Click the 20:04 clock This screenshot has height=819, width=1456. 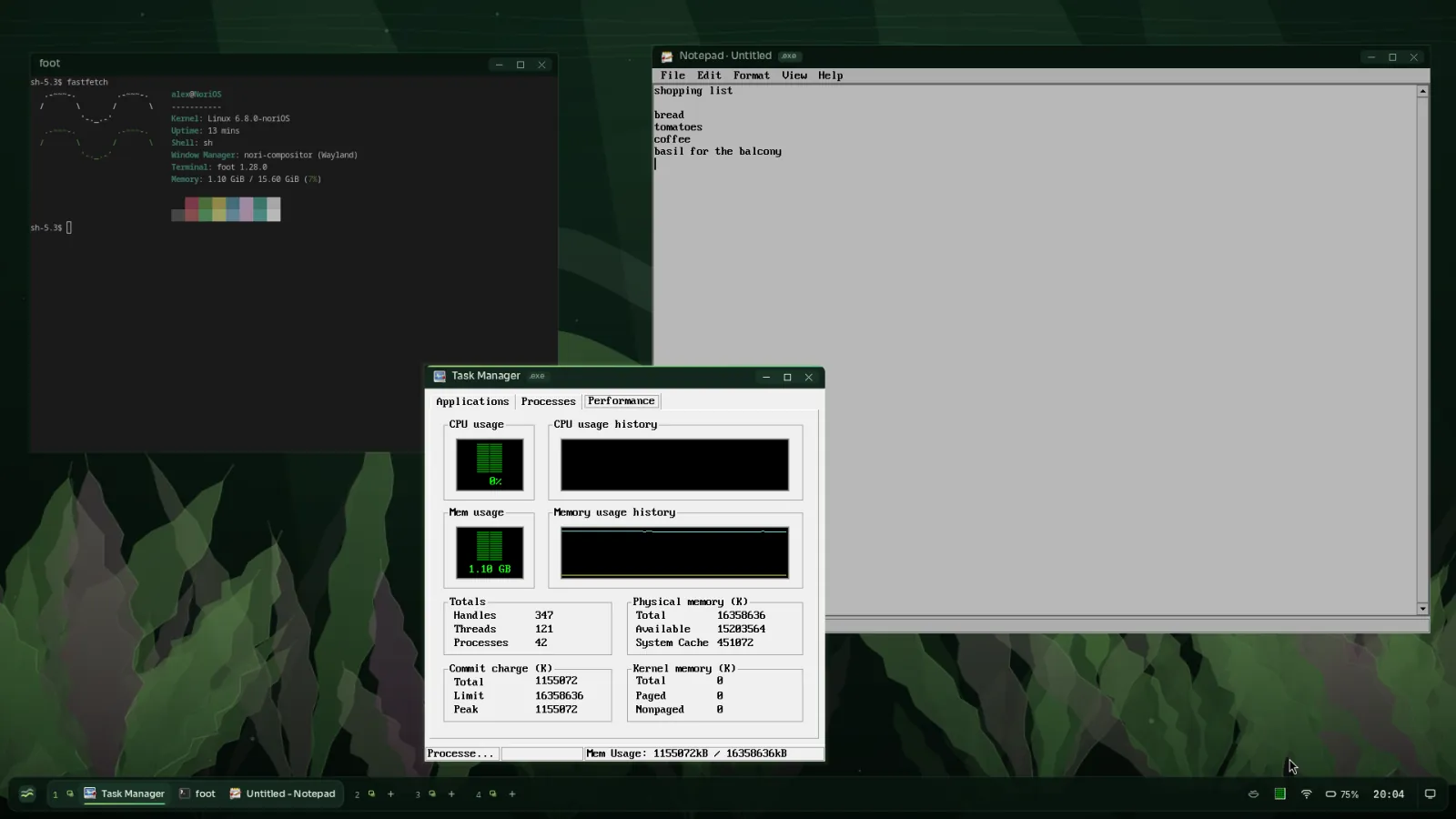[x=1388, y=794]
